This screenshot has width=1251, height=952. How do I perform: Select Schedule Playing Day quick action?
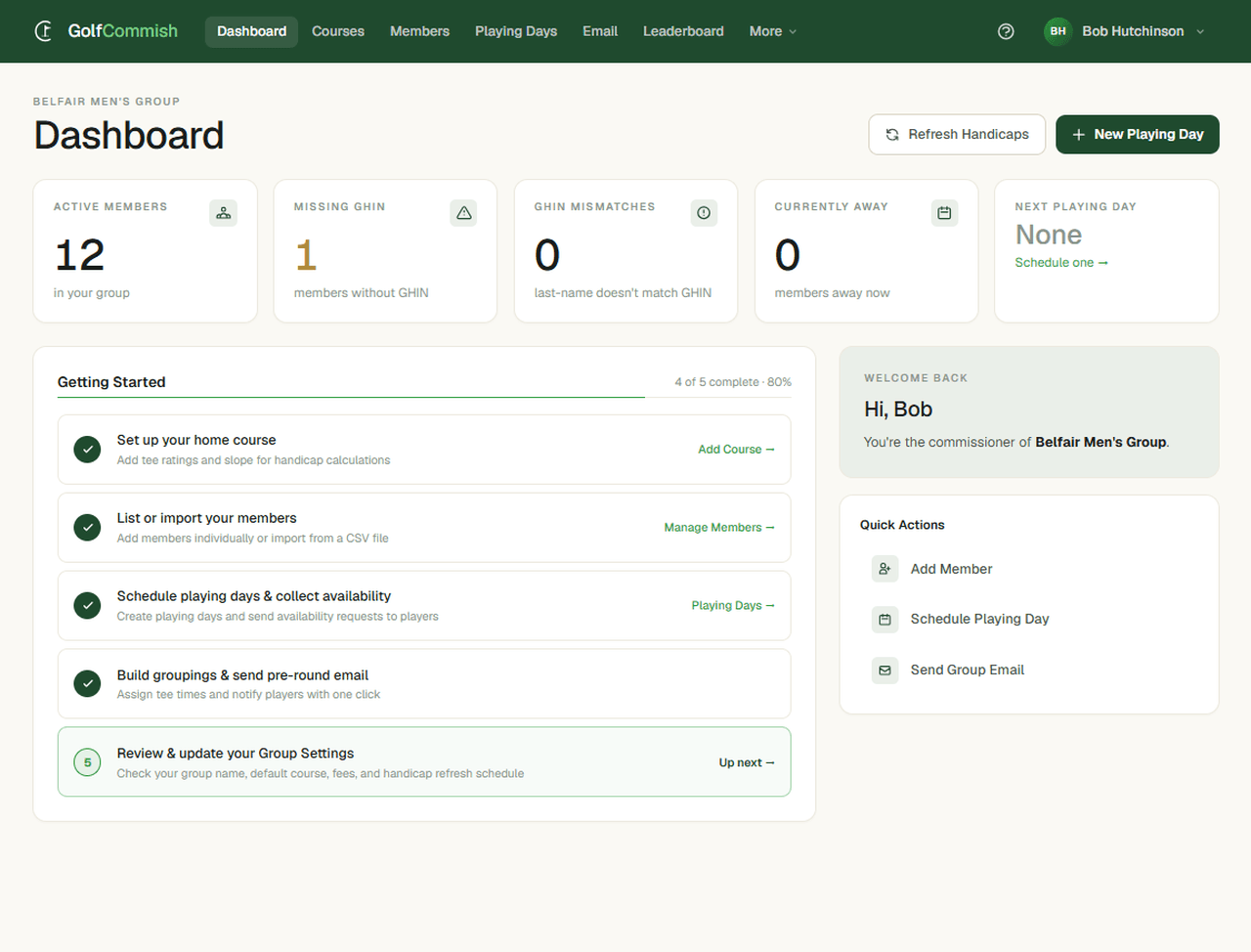click(1028, 619)
